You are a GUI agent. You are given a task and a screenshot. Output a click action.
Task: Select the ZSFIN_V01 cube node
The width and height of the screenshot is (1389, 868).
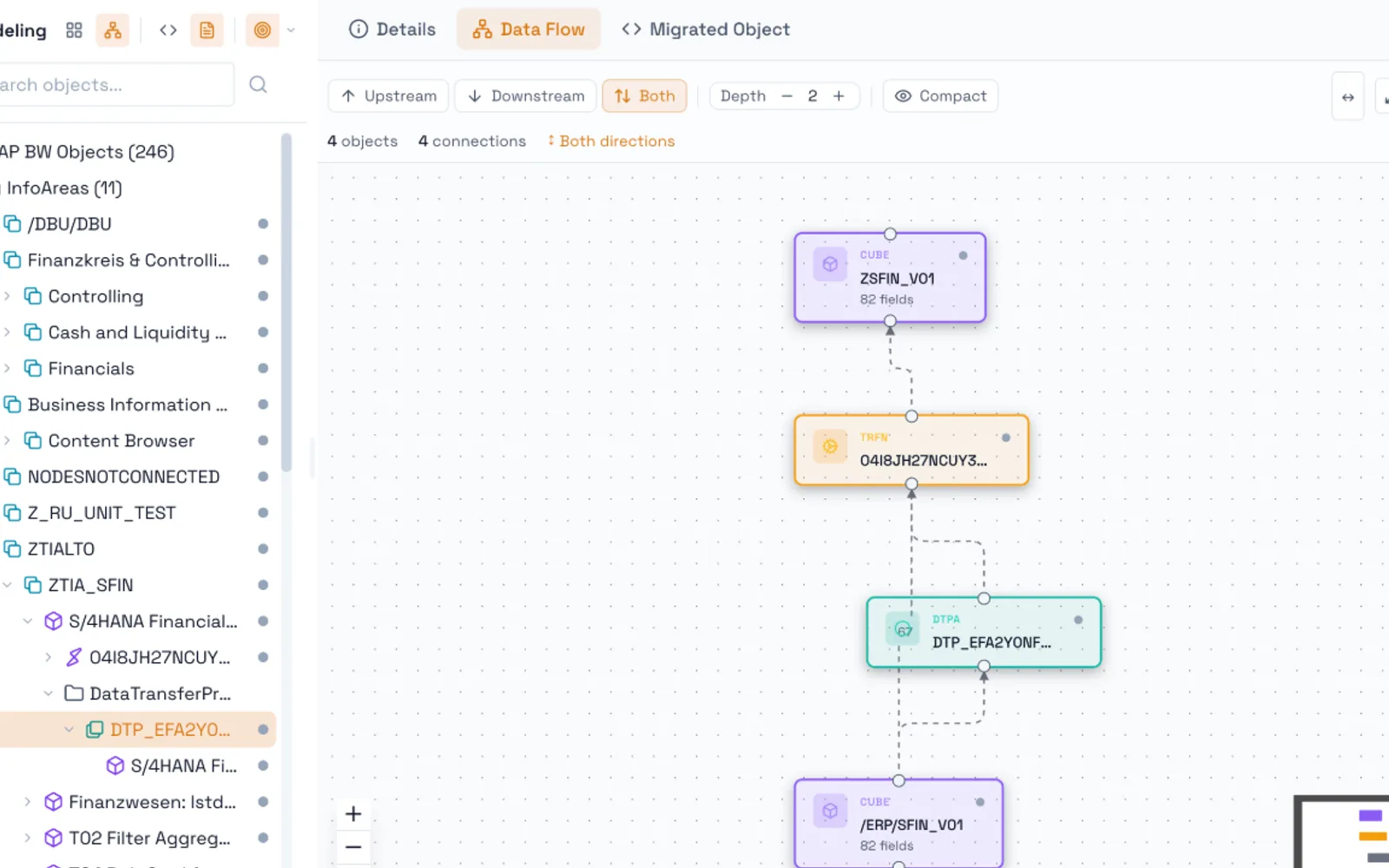(x=890, y=278)
